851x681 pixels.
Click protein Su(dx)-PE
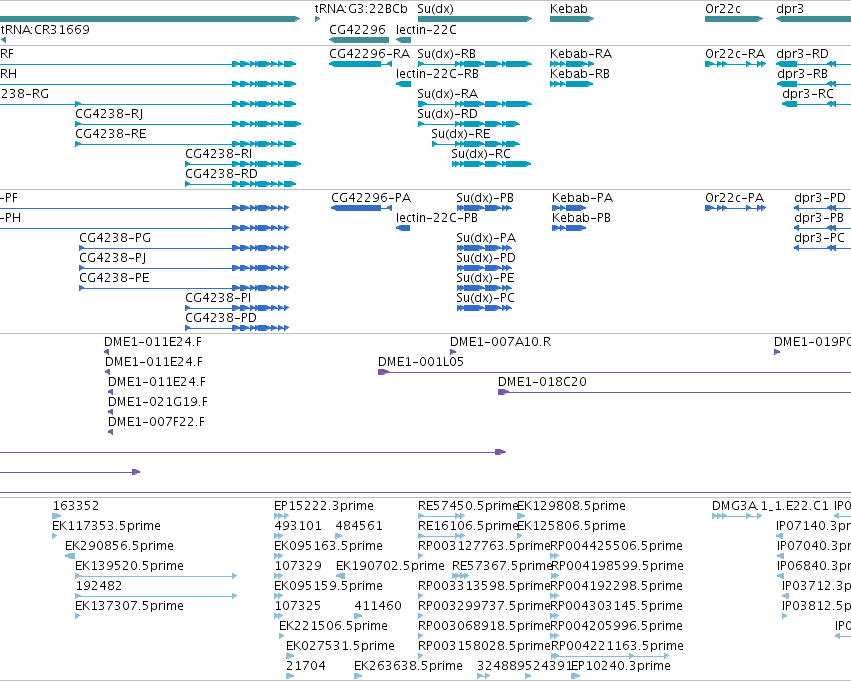(485, 278)
